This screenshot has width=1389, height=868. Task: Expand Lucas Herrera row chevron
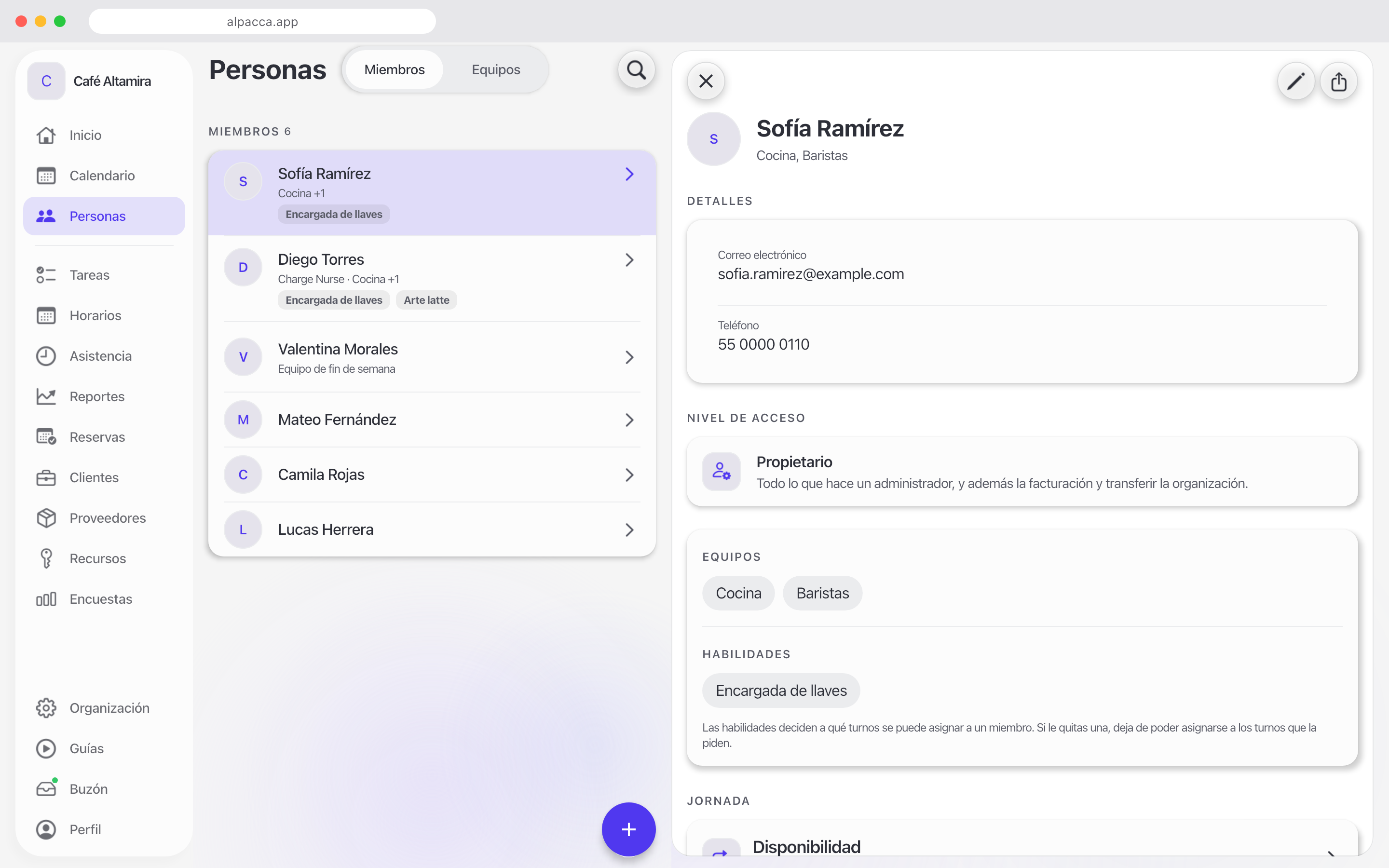pos(629,529)
